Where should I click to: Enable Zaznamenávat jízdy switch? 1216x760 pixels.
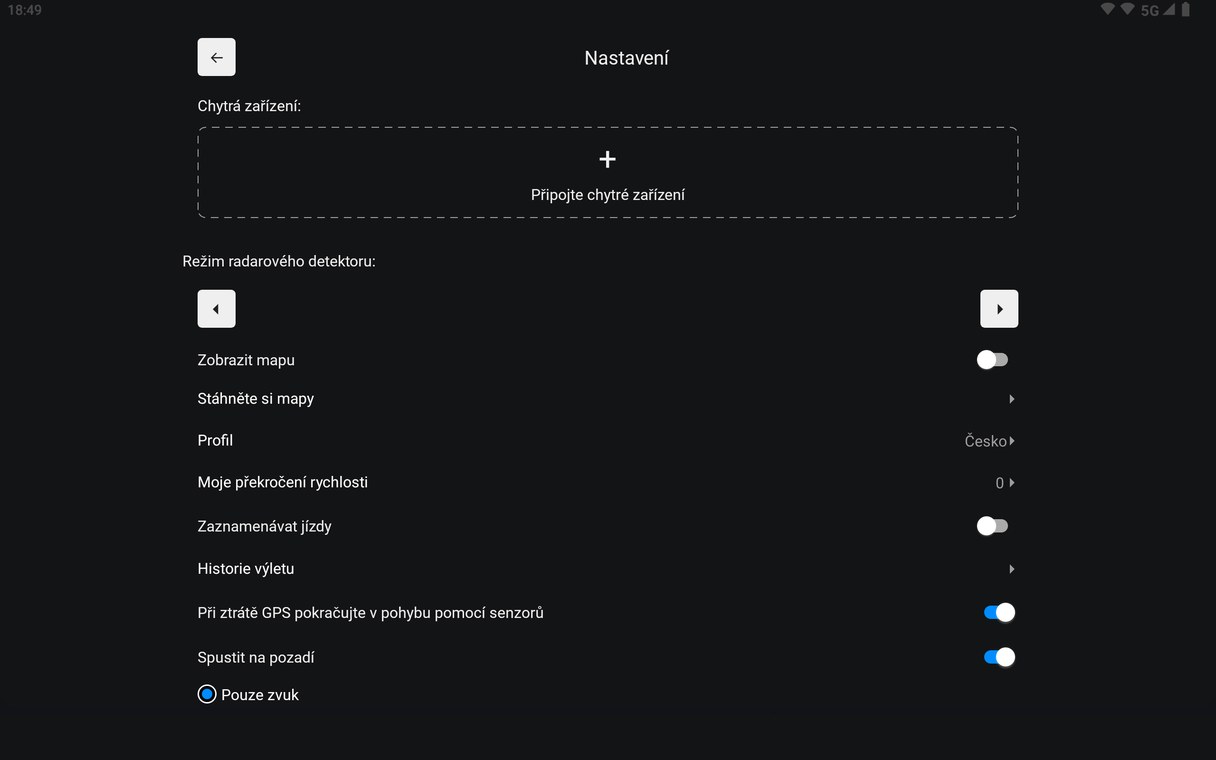pyautogui.click(x=992, y=526)
